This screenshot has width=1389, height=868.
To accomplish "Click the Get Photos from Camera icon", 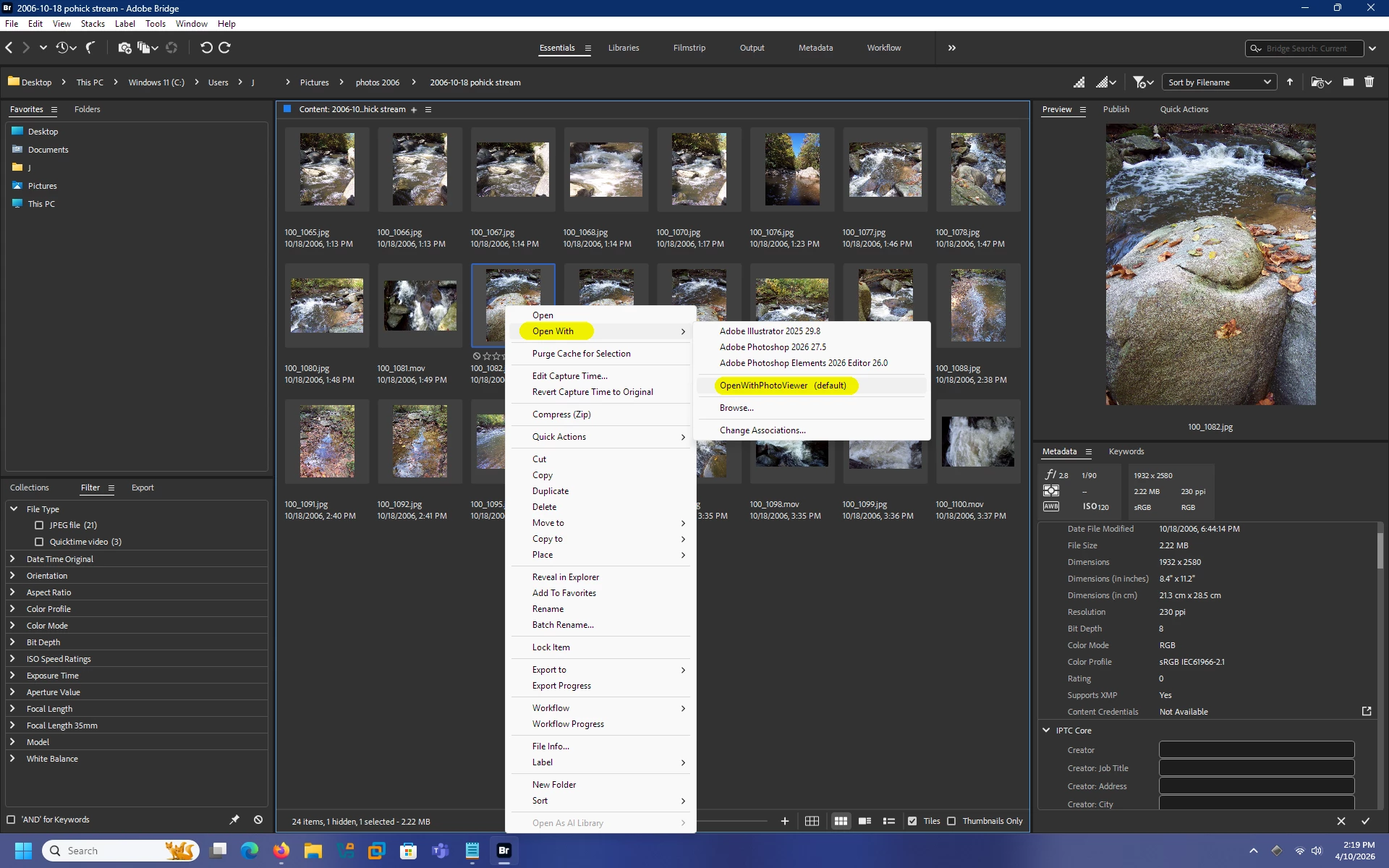I will click(124, 48).
